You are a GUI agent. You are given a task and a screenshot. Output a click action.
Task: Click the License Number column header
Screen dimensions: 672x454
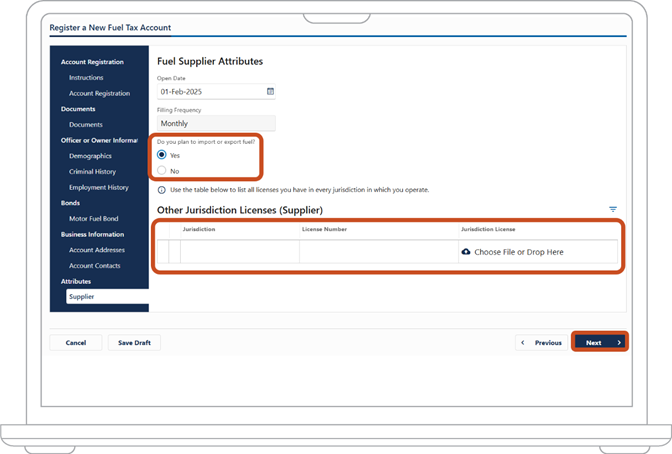[324, 229]
